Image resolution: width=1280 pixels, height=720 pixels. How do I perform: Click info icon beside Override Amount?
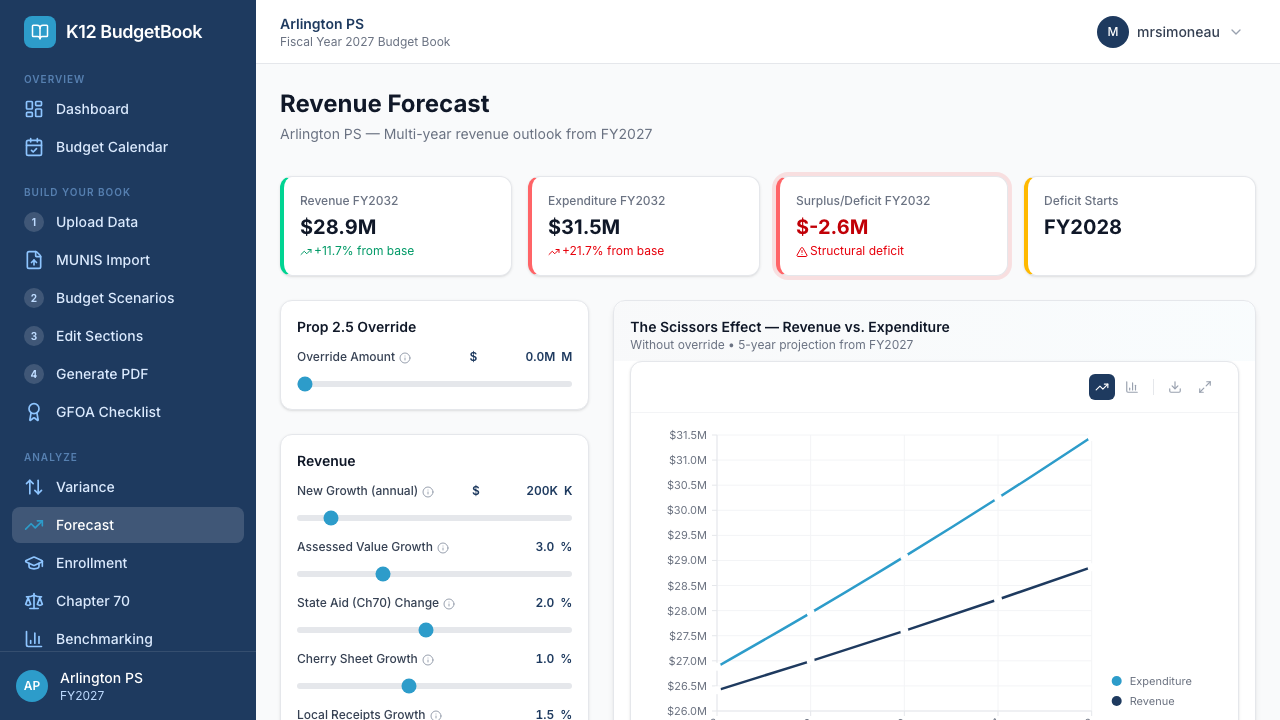pos(405,358)
